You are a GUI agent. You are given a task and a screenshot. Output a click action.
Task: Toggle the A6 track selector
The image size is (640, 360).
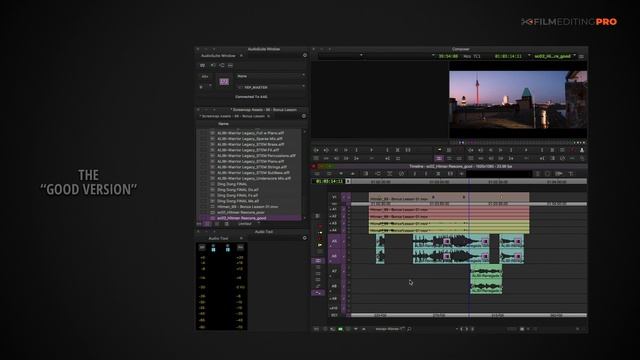click(x=334, y=256)
